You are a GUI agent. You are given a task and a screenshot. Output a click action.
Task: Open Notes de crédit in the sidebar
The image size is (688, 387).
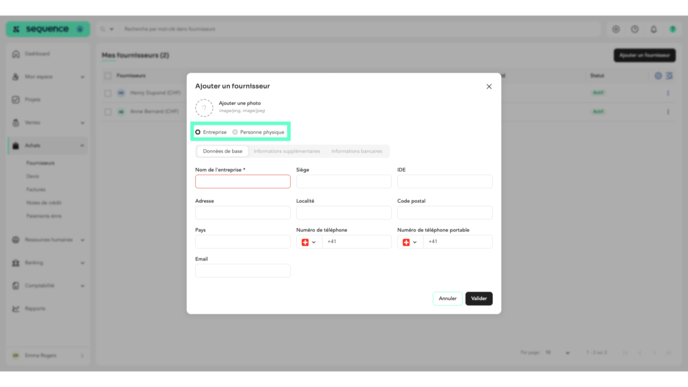(44, 203)
